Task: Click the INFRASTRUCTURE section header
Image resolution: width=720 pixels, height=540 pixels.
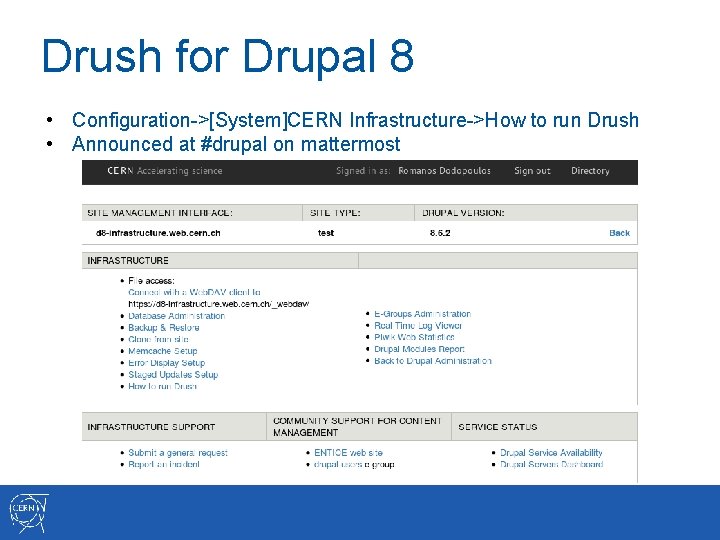Action: click(x=128, y=260)
